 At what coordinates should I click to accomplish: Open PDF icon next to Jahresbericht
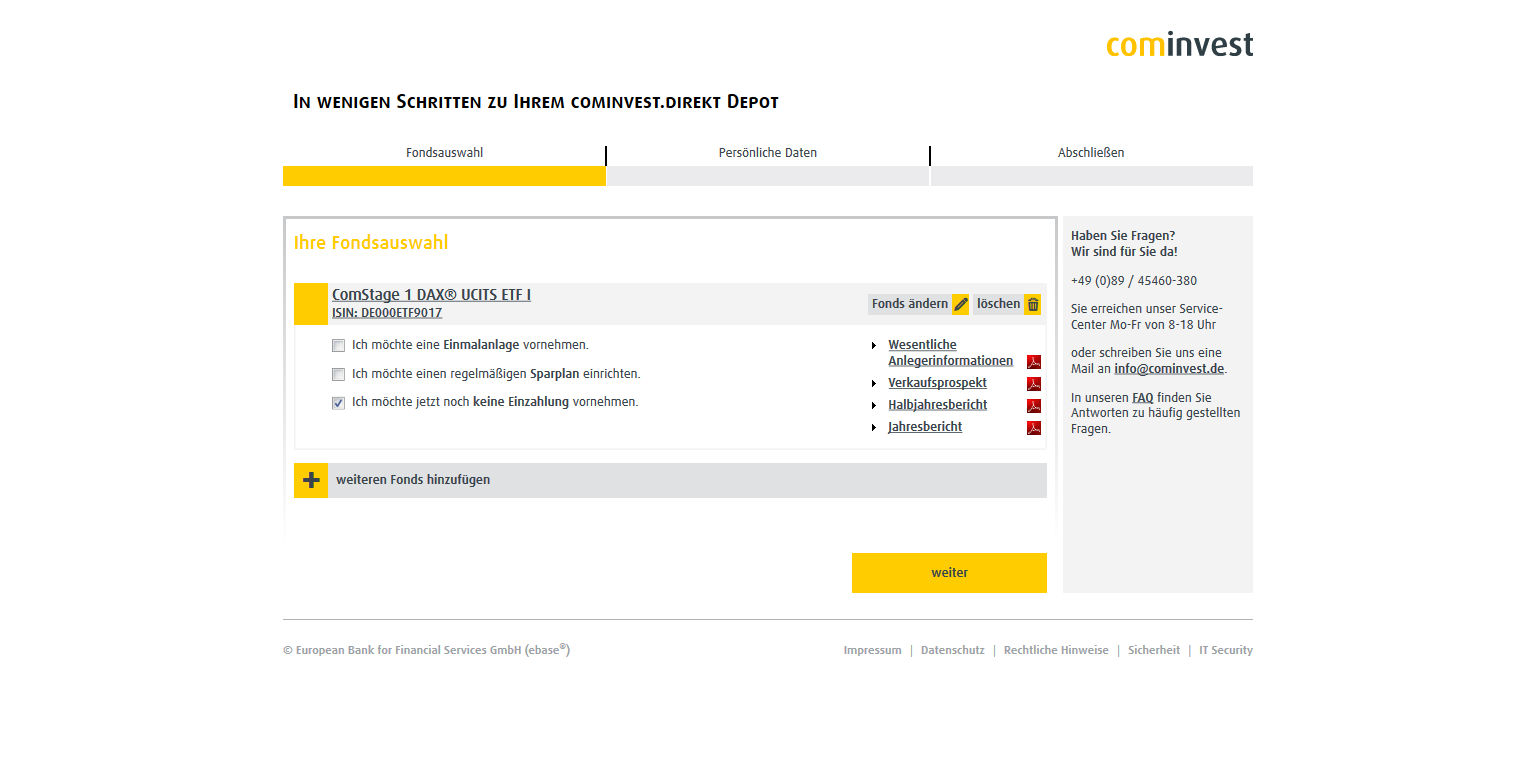tap(1034, 428)
